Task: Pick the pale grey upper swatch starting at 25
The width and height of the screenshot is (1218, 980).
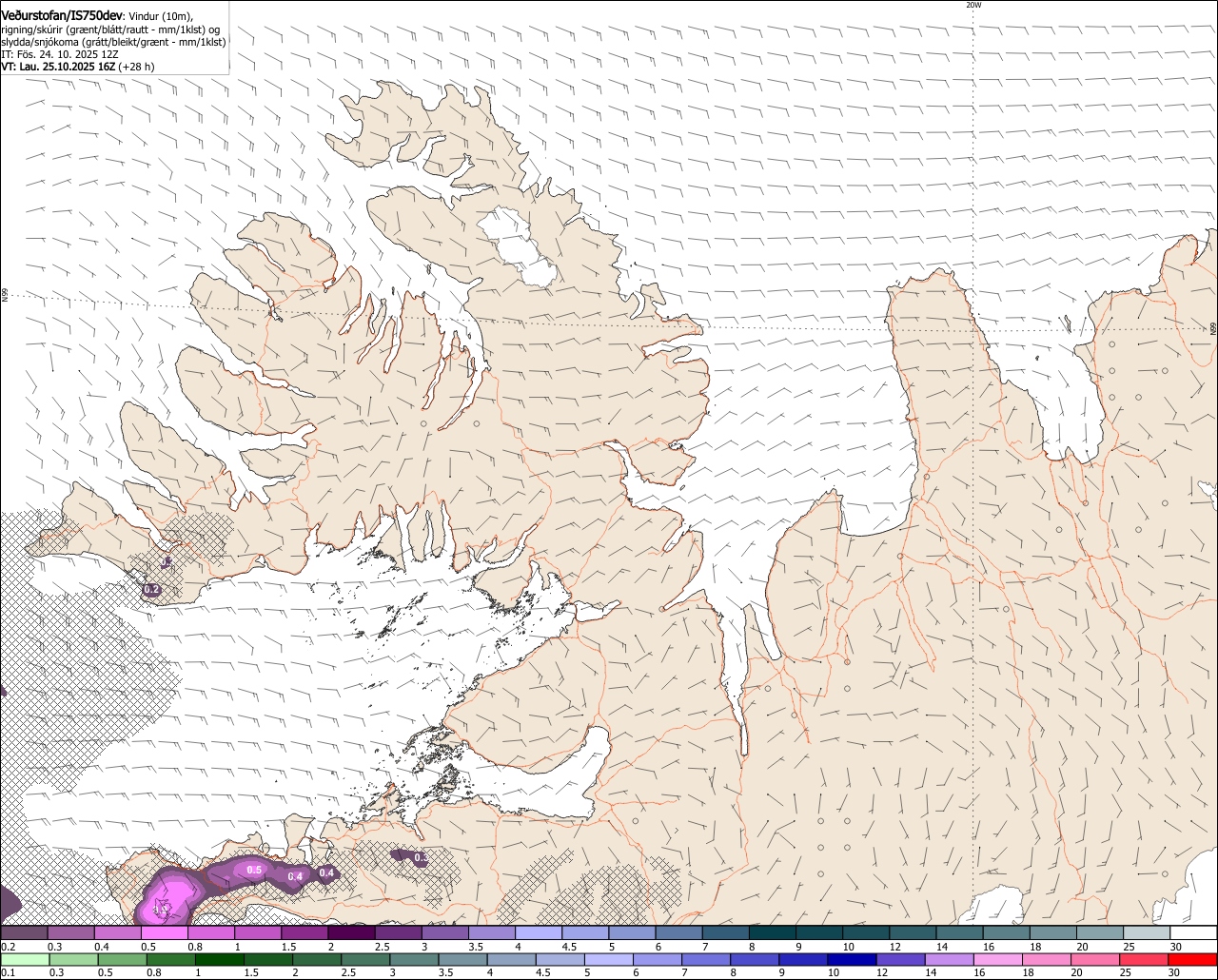Action: coord(1146,933)
